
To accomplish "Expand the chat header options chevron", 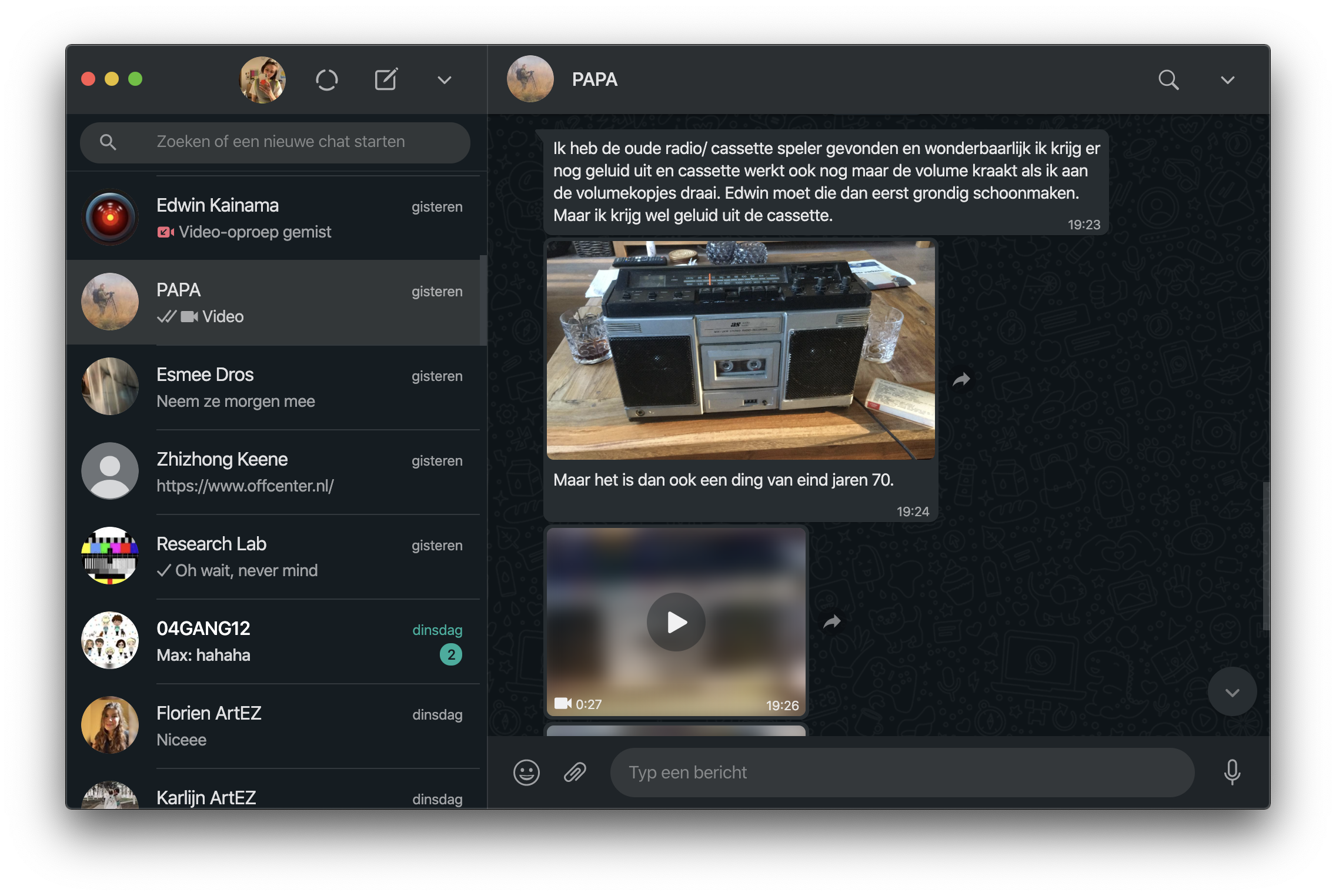I will coord(1227,80).
